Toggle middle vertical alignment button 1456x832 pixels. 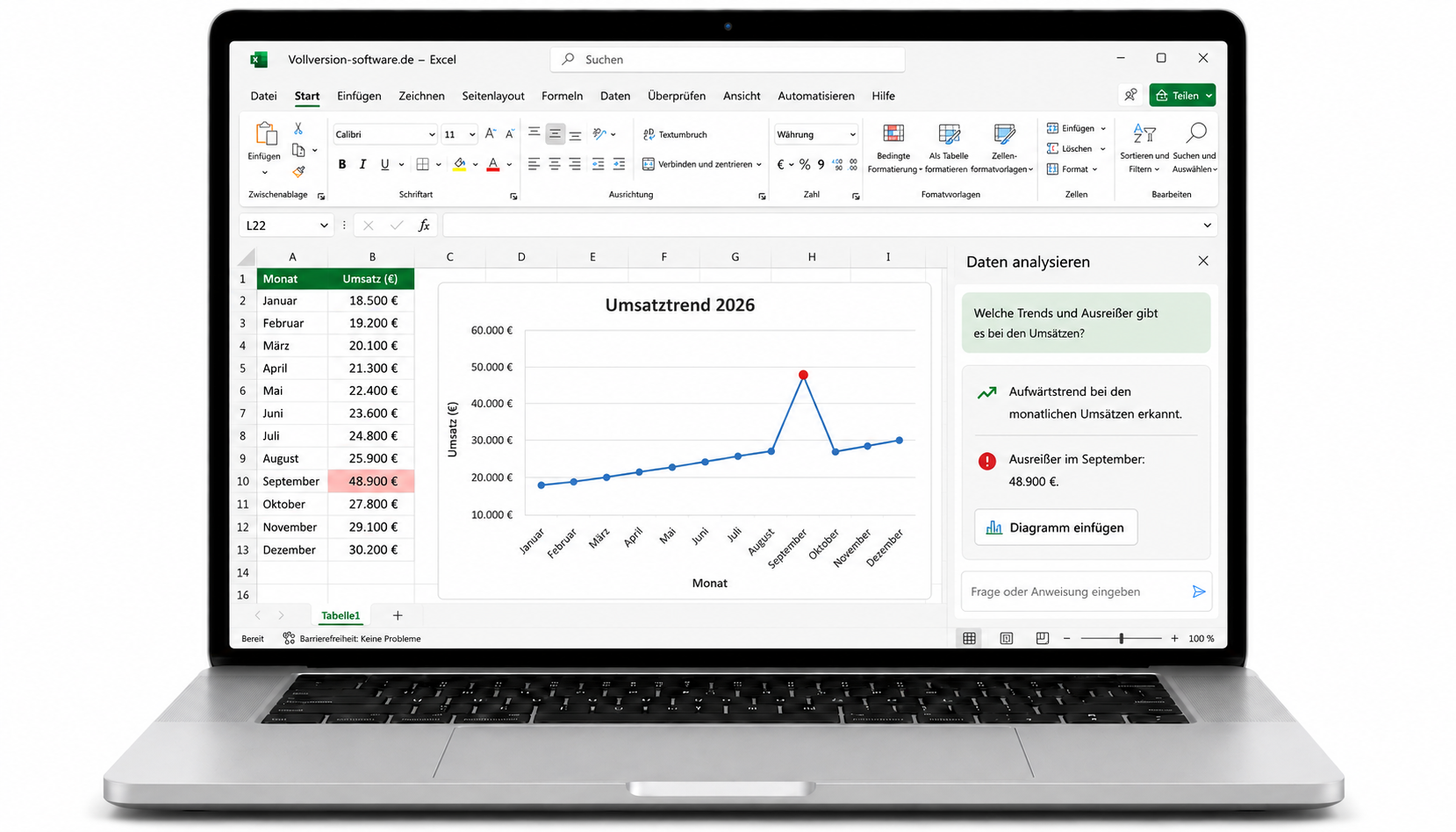coord(555,134)
